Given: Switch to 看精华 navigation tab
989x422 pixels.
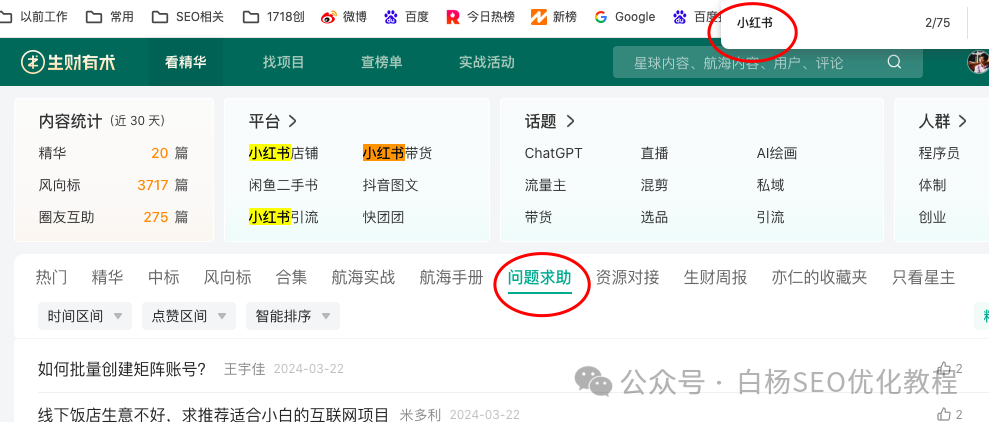Looking at the screenshot, I should coord(185,62).
